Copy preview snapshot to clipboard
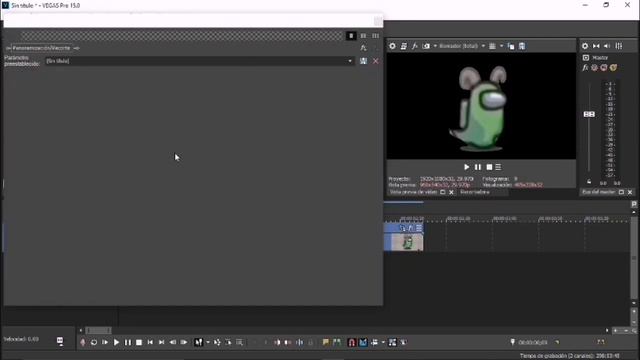640x360 pixels. [x=511, y=46]
